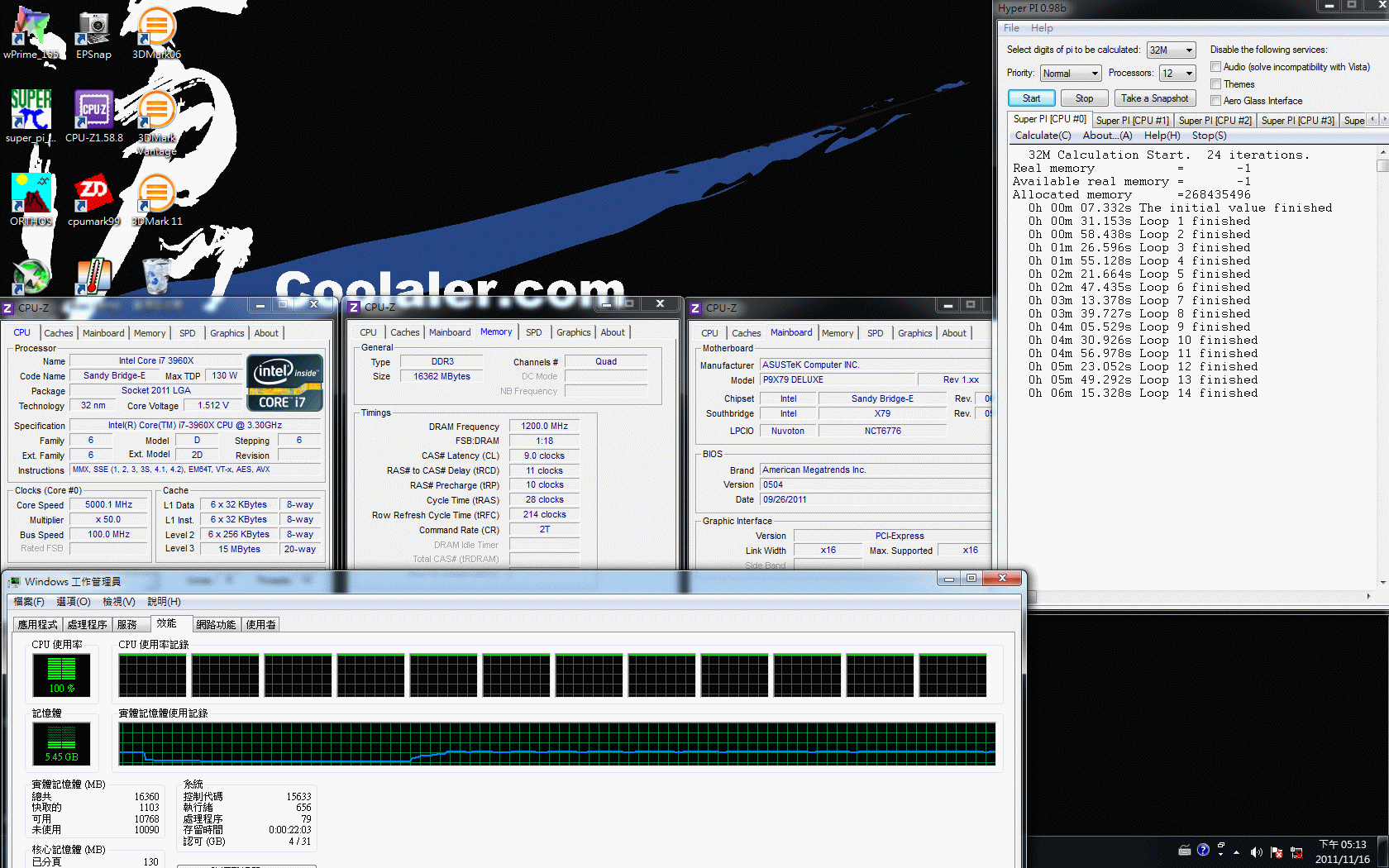Click the Show desktop button

(1383, 851)
